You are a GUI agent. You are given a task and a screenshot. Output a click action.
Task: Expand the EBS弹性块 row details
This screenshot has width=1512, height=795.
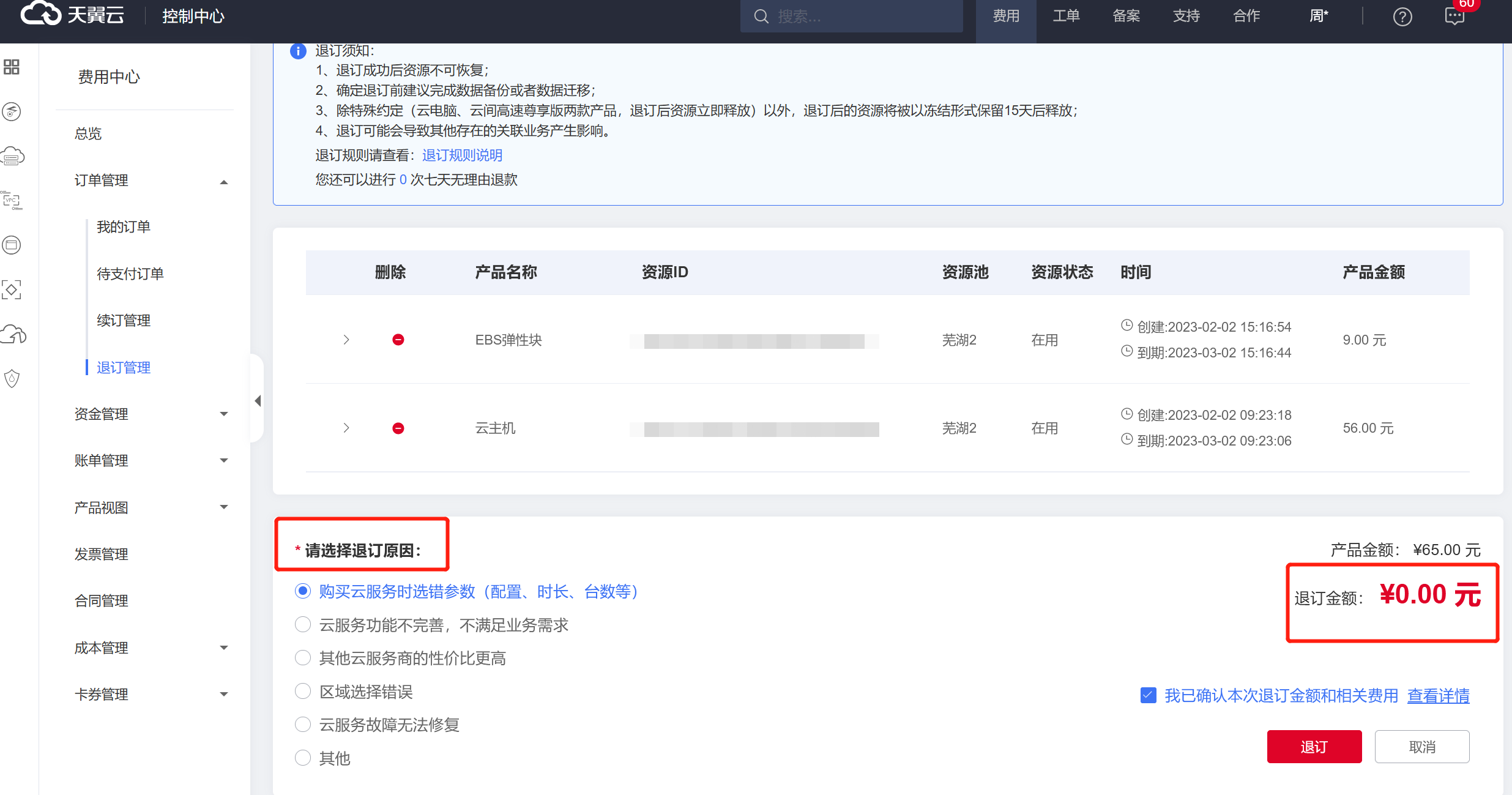346,340
